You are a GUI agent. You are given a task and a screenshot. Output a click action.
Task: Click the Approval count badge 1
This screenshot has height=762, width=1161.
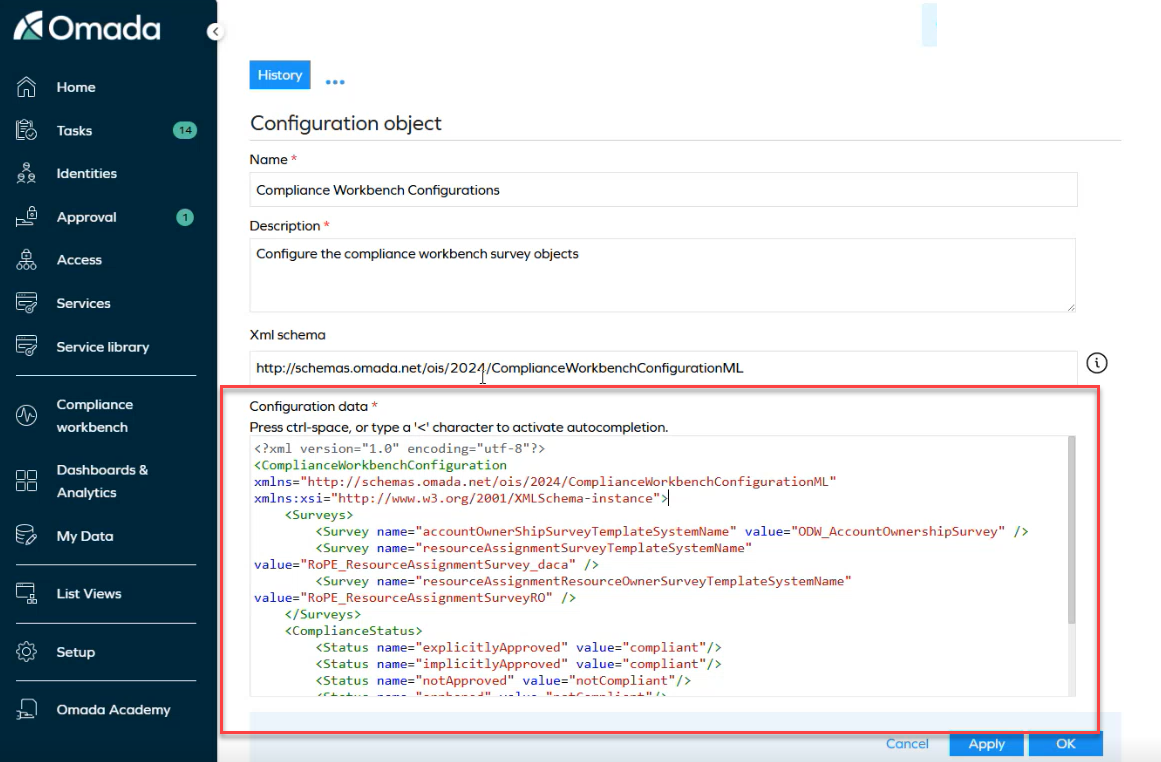point(185,217)
